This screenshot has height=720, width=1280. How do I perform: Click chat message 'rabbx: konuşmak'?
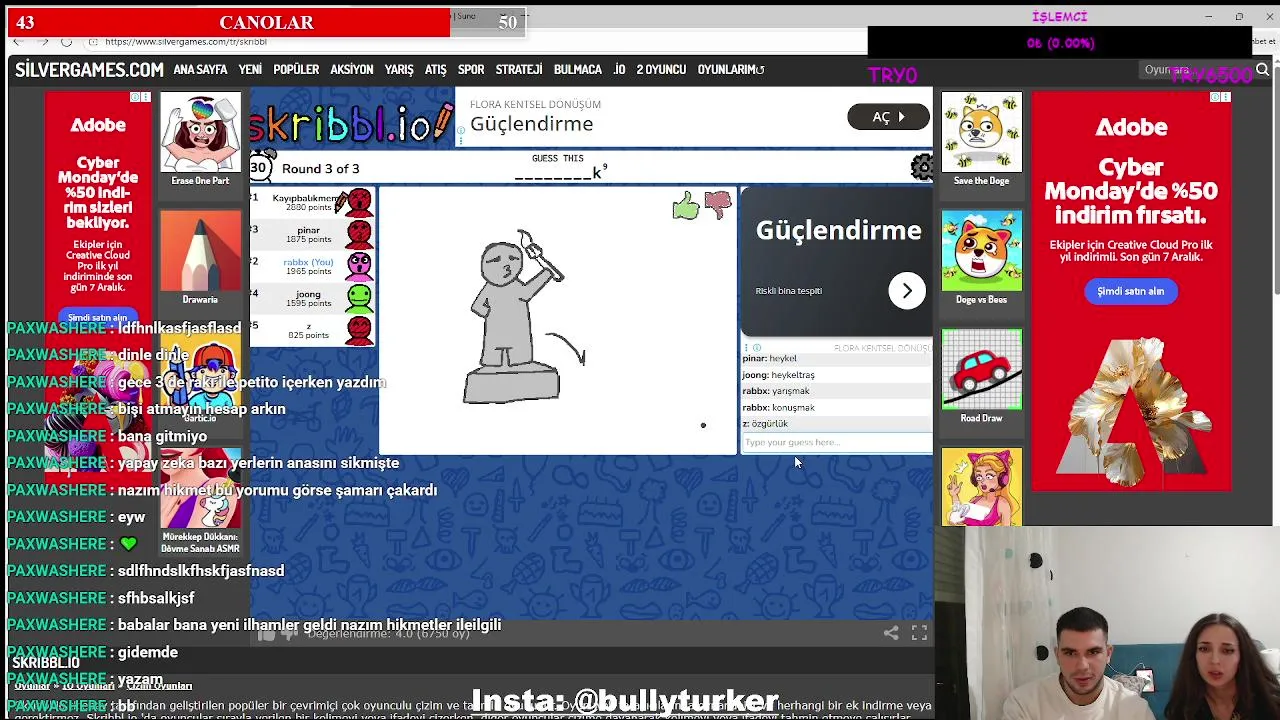click(778, 407)
